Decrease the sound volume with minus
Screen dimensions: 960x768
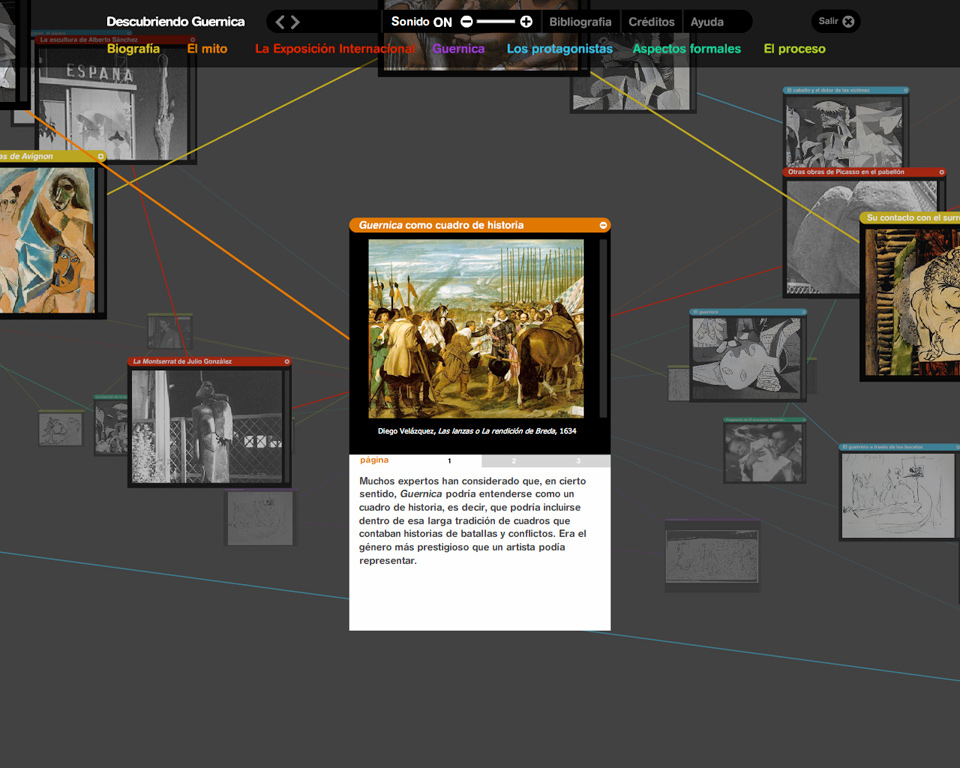tap(467, 21)
